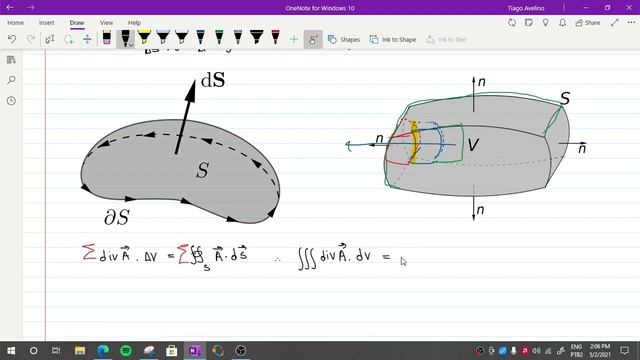Open Spotify from taskbar
Screen dimensions: 640x360
pos(126,351)
